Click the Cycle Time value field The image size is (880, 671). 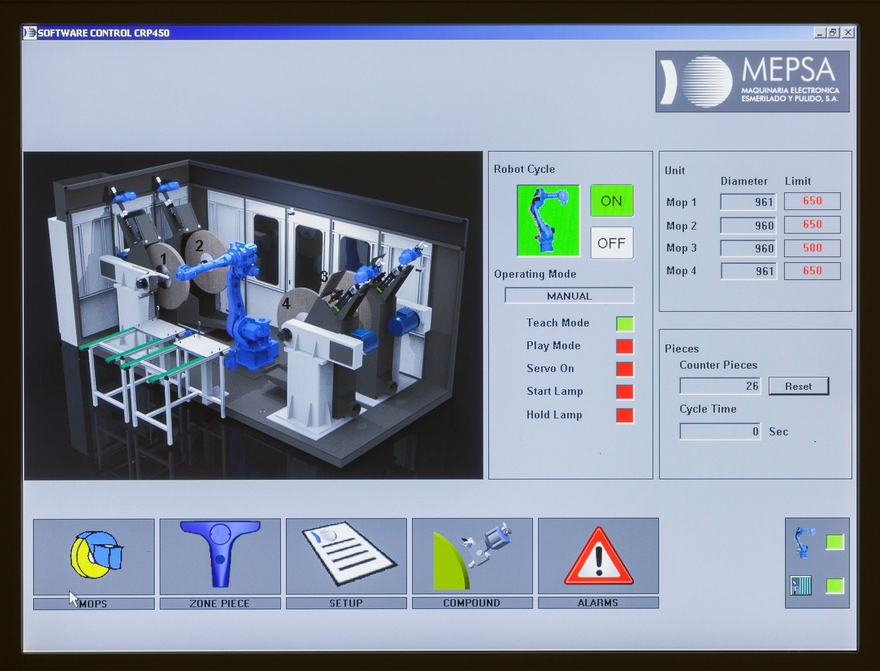[x=720, y=432]
